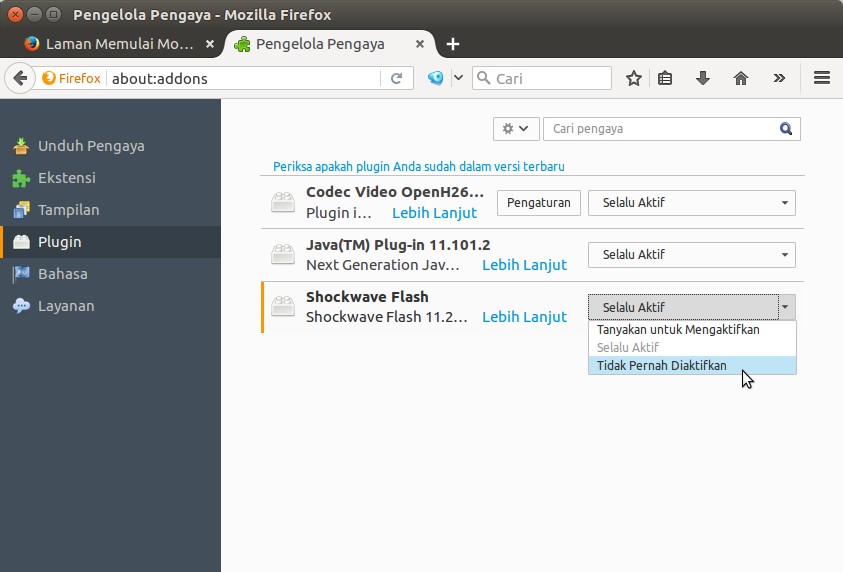Switch to Laman Memulai Mozilla tab
This screenshot has width=843, height=572.
118,44
